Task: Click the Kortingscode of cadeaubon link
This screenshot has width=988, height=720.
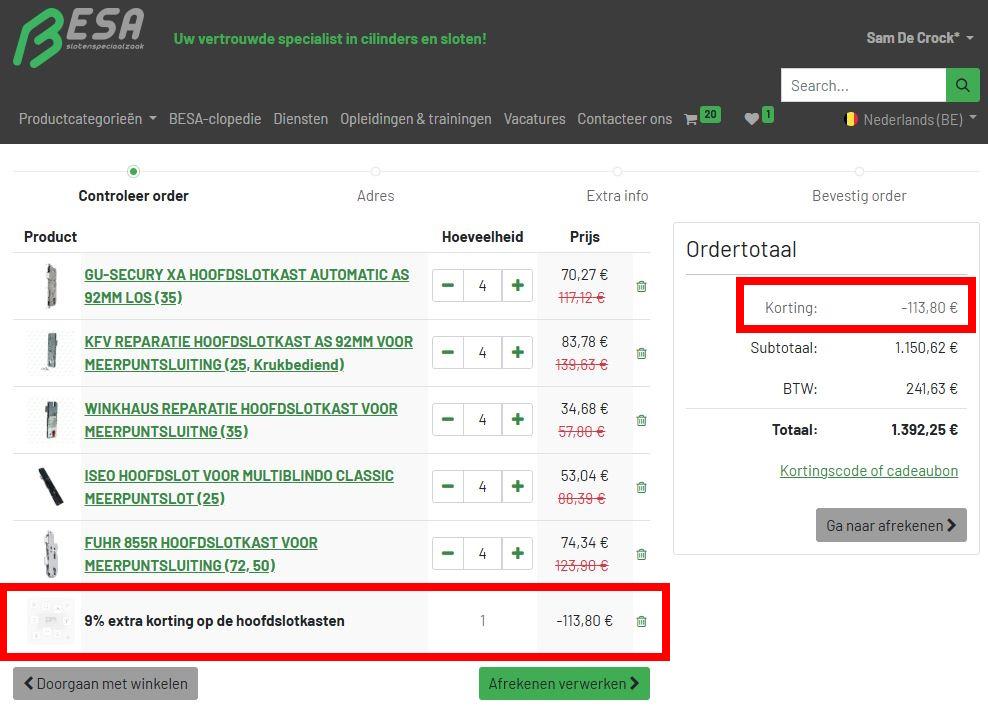Action: (x=868, y=471)
